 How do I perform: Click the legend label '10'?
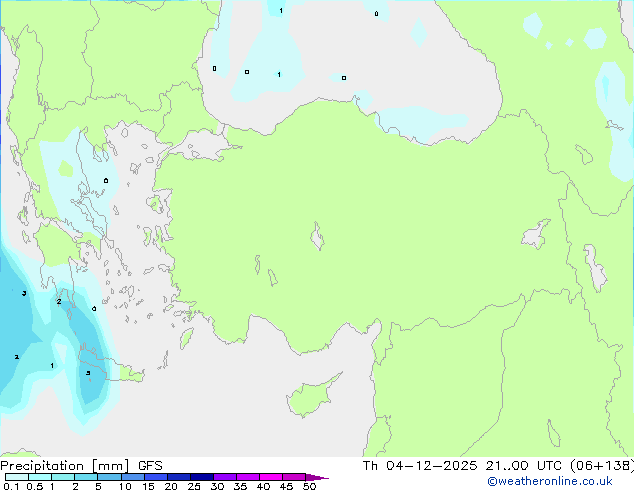click(x=125, y=486)
